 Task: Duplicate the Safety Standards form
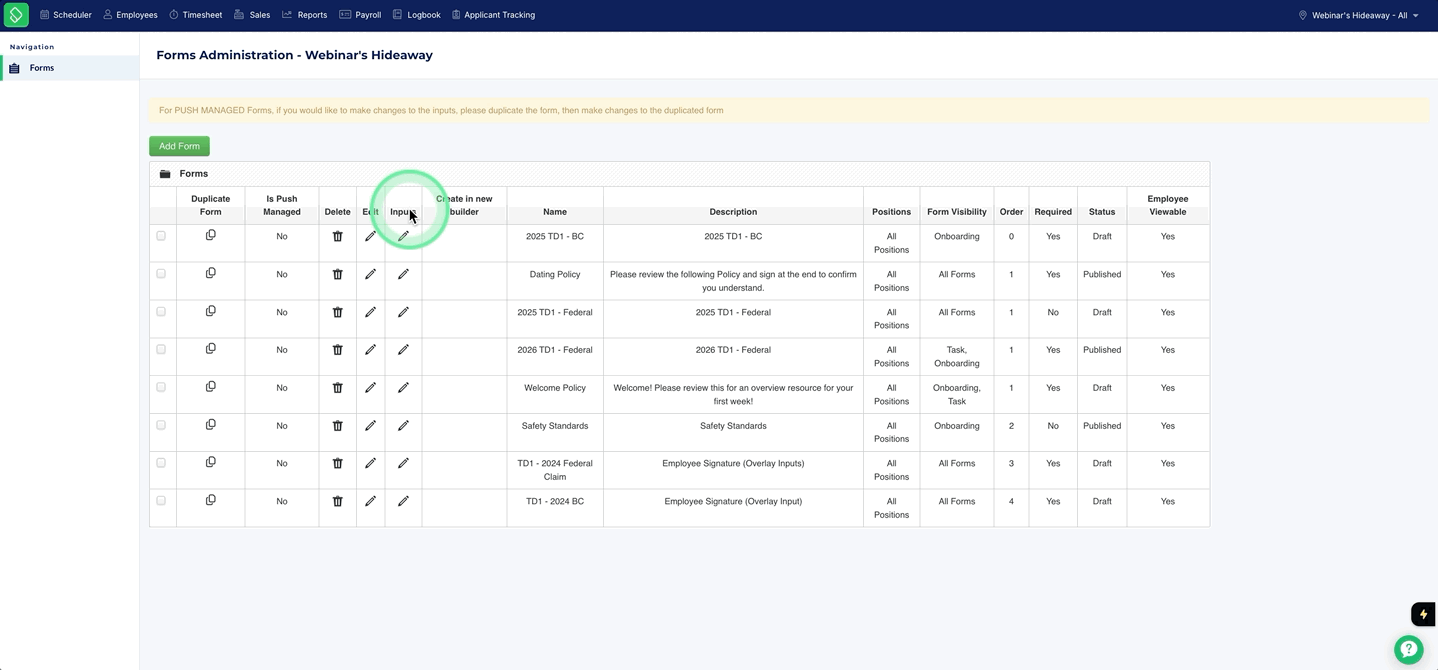coord(210,424)
